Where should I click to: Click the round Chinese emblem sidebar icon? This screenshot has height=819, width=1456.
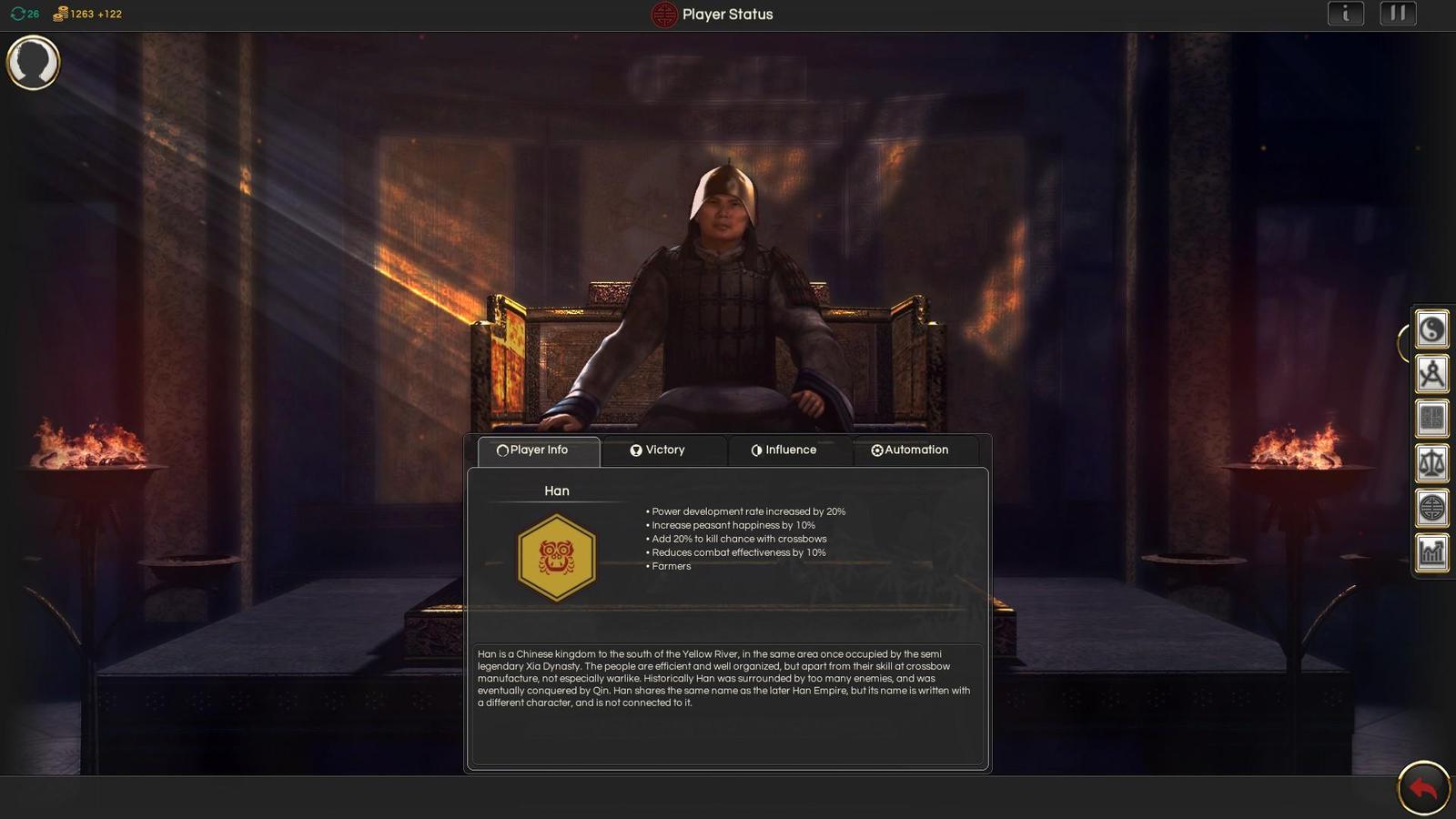(x=1431, y=508)
